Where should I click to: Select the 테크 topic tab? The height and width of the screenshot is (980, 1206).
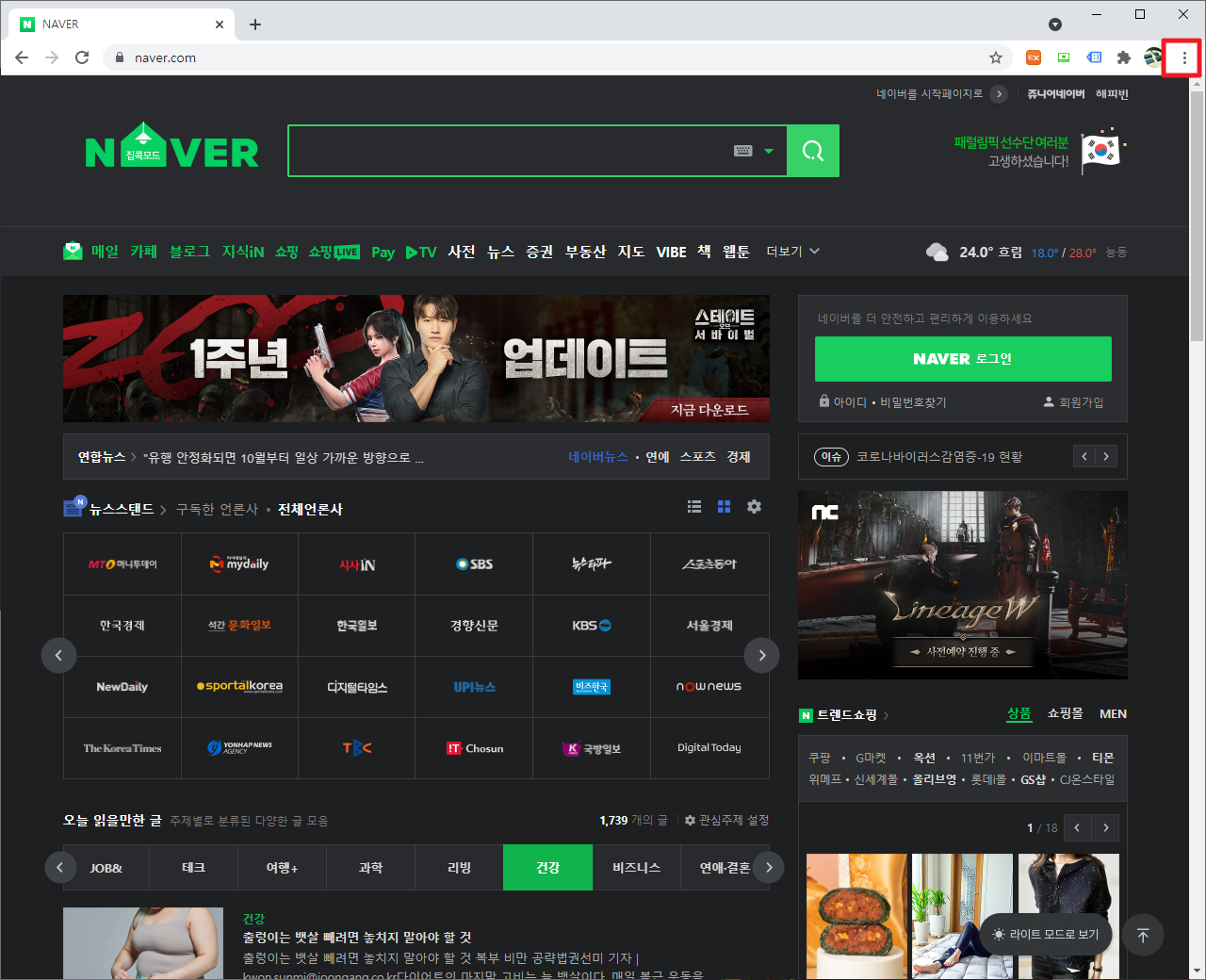pos(193,867)
